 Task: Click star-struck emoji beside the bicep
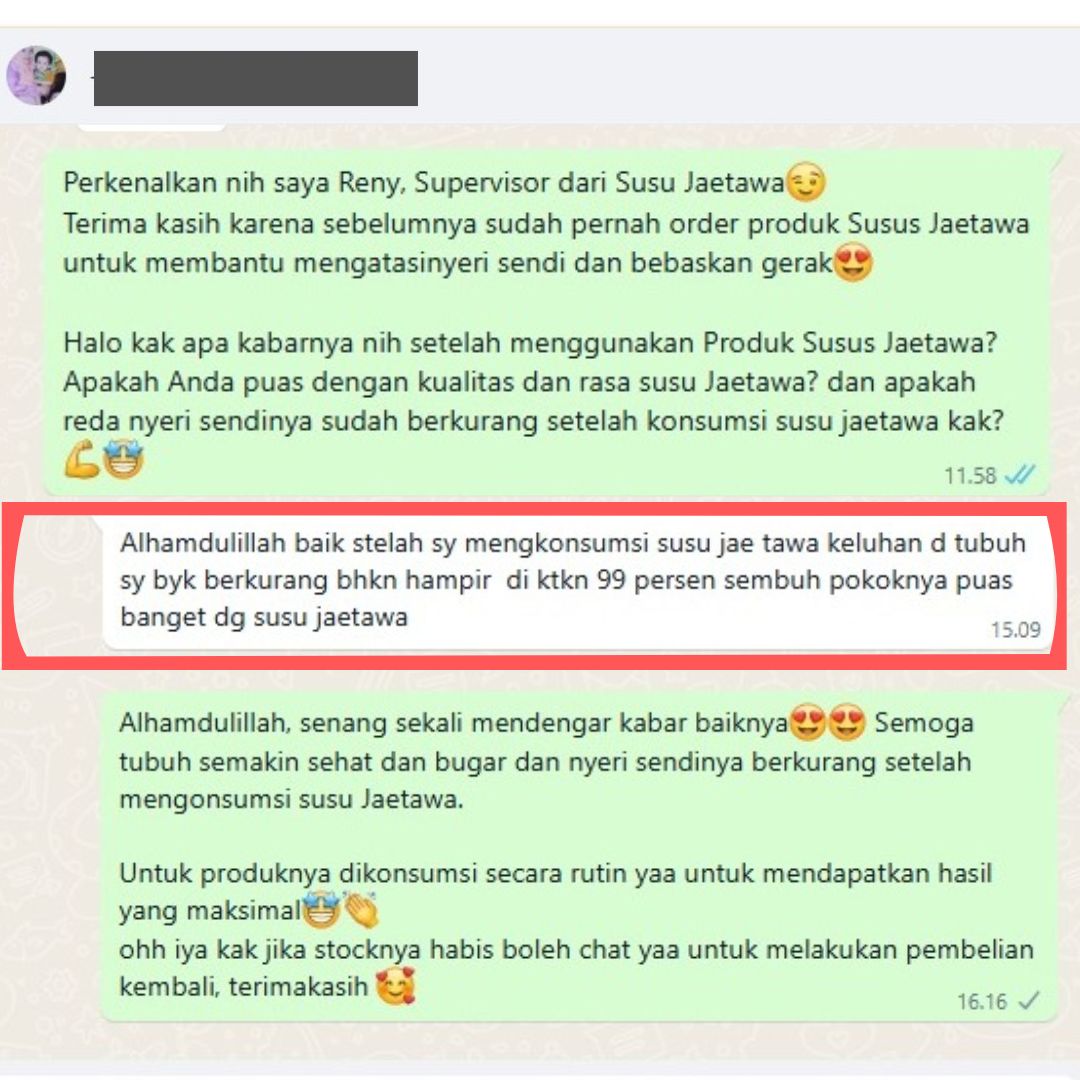coord(123,459)
